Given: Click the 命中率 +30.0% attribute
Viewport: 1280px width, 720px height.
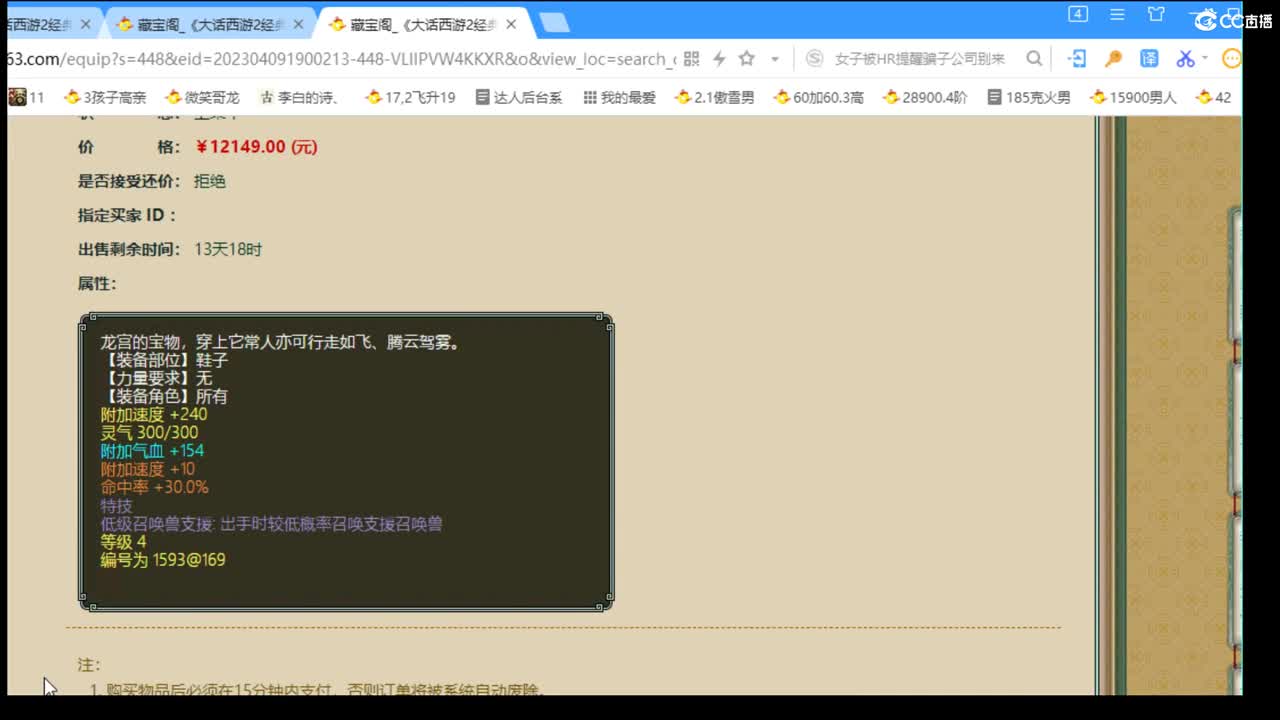Looking at the screenshot, I should pyautogui.click(x=154, y=487).
